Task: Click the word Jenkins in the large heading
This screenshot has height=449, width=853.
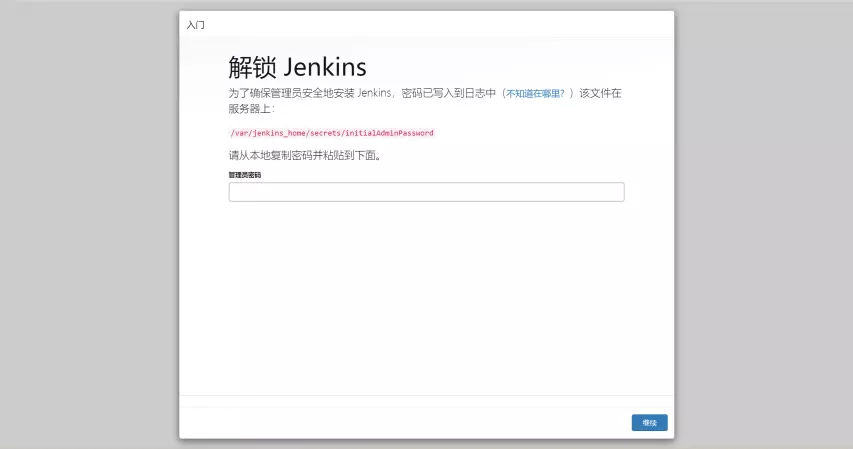Action: (x=325, y=67)
